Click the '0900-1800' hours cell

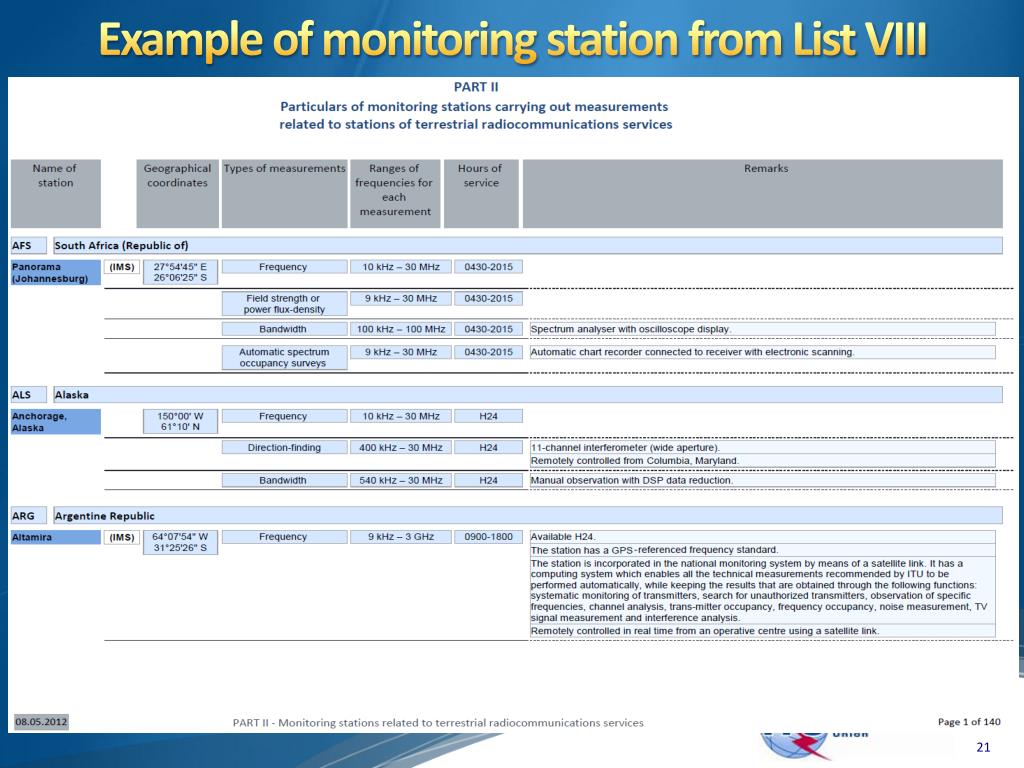pyautogui.click(x=488, y=537)
